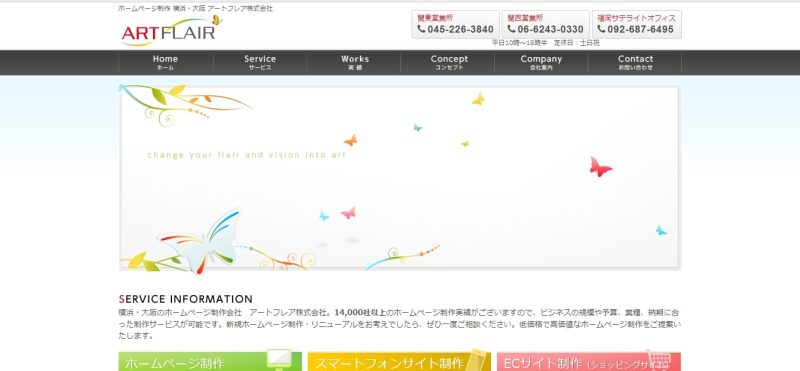Image resolution: width=800 pixels, height=371 pixels.
Task: Click the pink ECサイト制作 button
Action: pyautogui.click(x=589, y=361)
